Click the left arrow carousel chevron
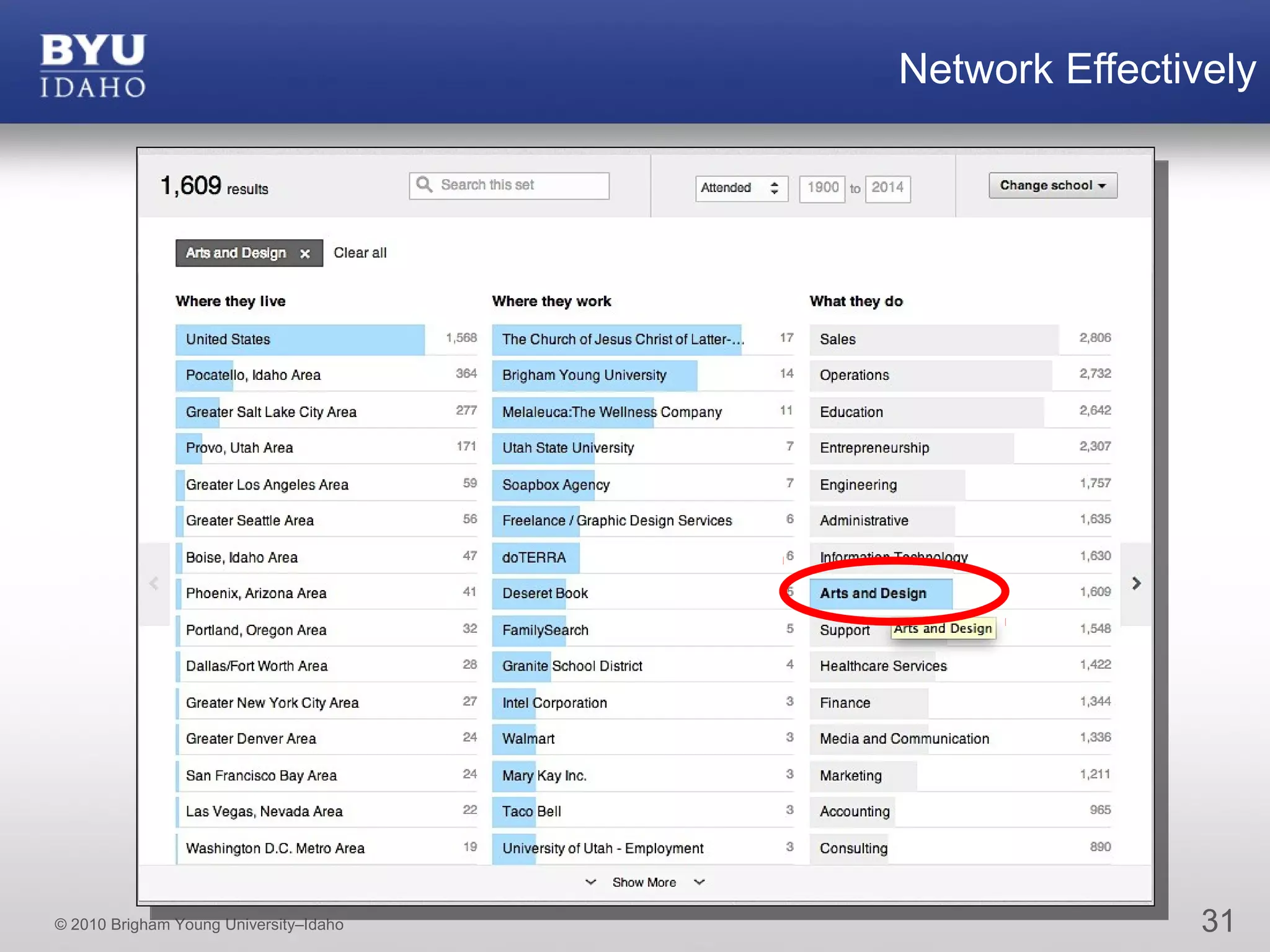Viewport: 1270px width, 952px height. click(x=154, y=583)
